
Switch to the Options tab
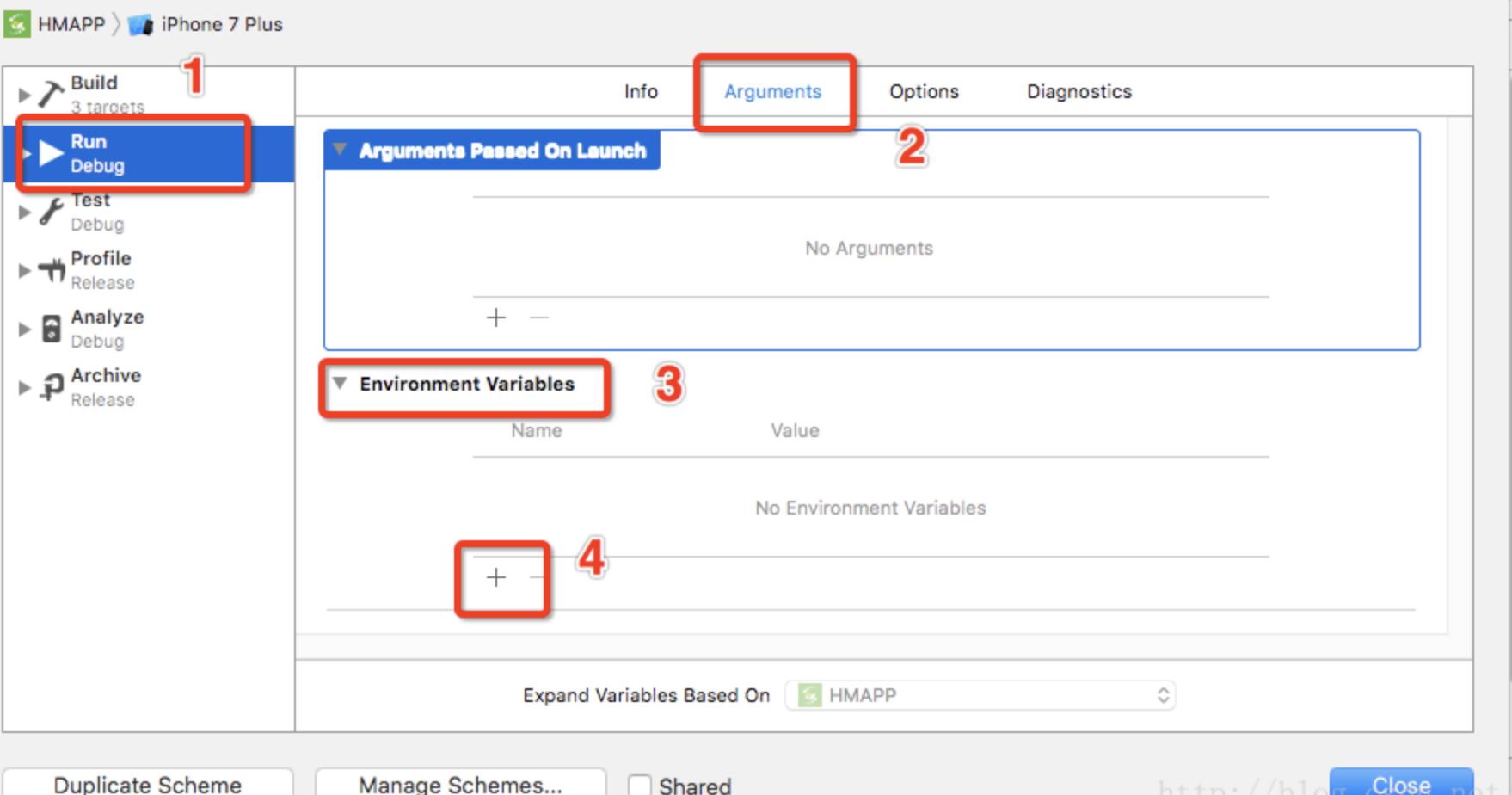(x=924, y=91)
